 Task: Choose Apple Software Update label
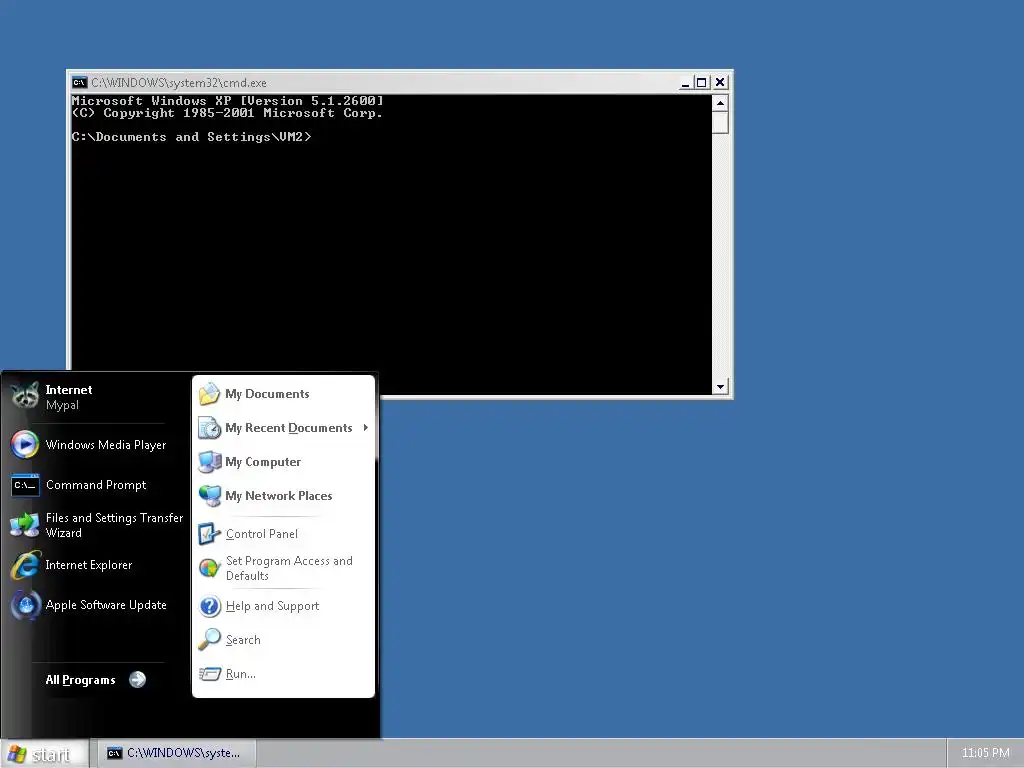(106, 605)
